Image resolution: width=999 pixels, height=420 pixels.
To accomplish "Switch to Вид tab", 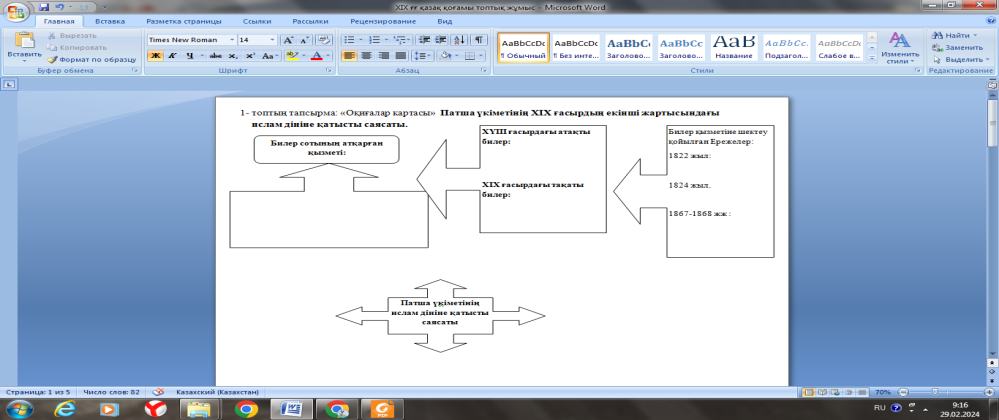I will click(445, 21).
